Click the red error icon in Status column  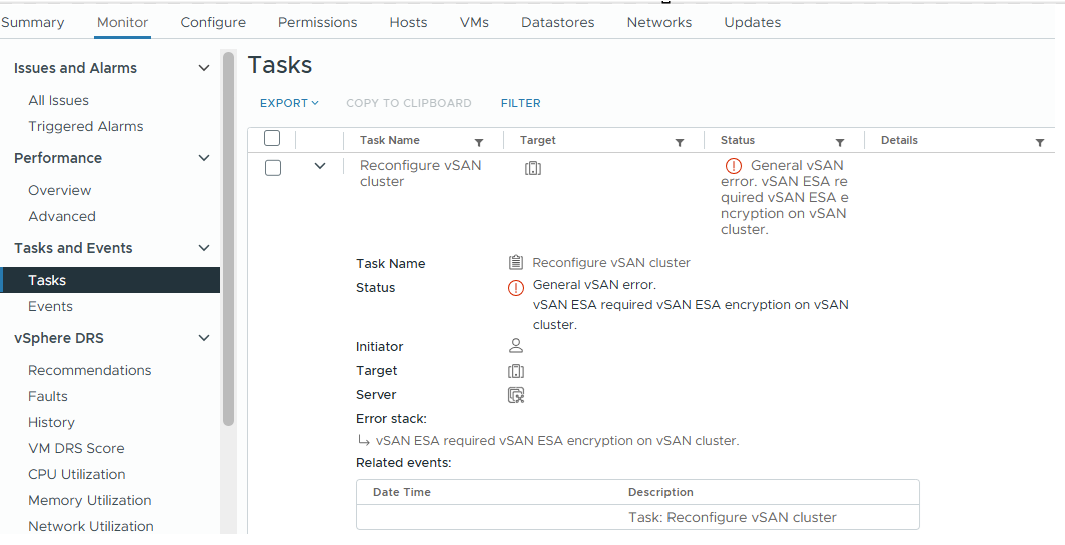click(x=734, y=166)
